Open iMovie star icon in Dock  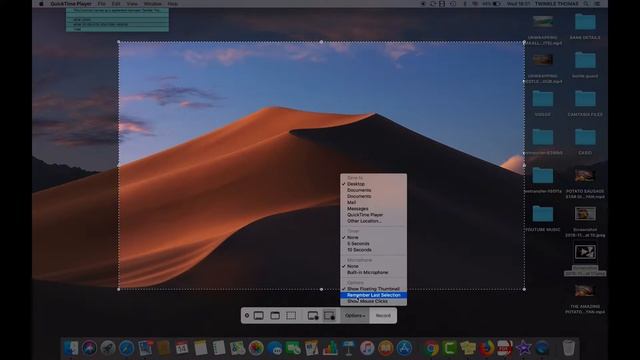[524, 348]
